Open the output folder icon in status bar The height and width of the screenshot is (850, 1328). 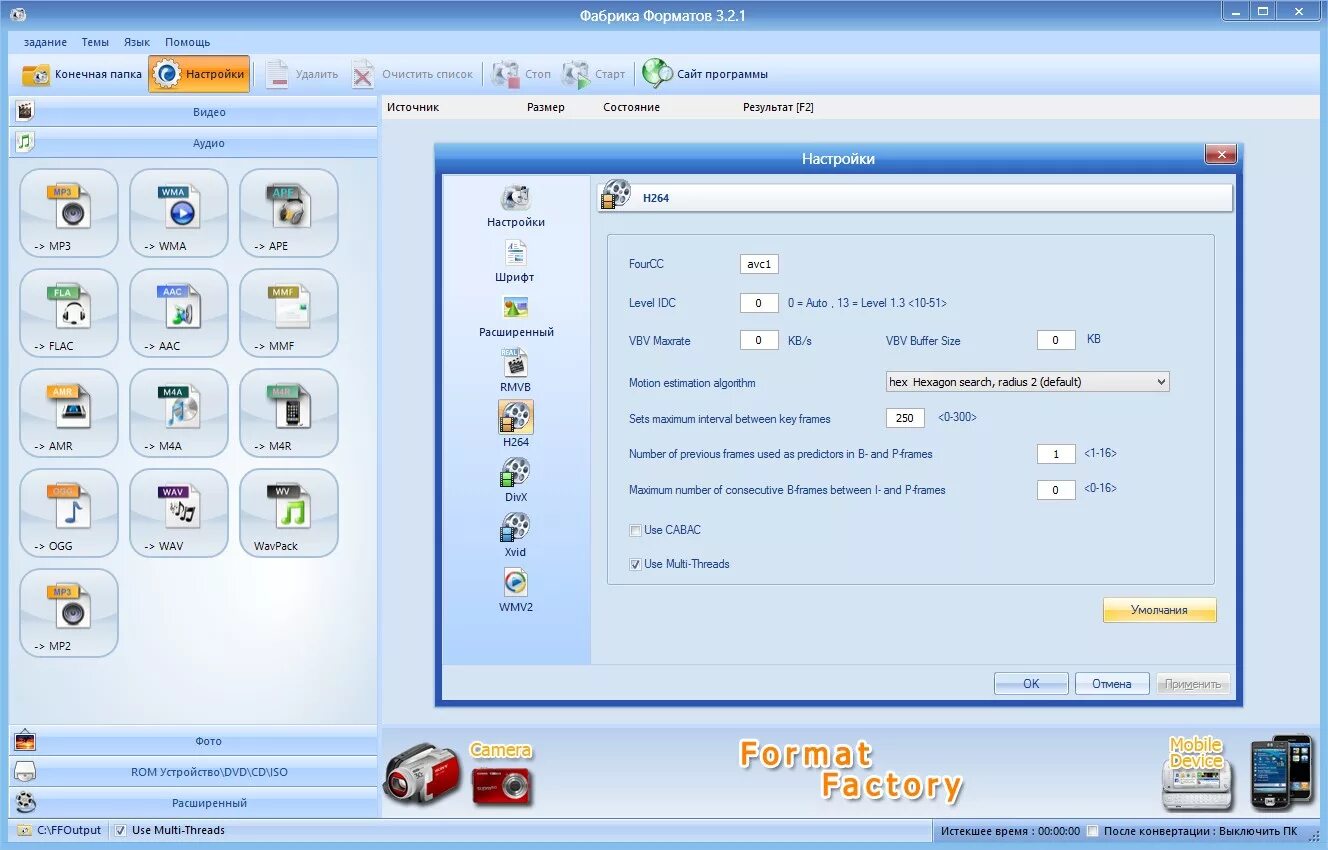[24, 830]
